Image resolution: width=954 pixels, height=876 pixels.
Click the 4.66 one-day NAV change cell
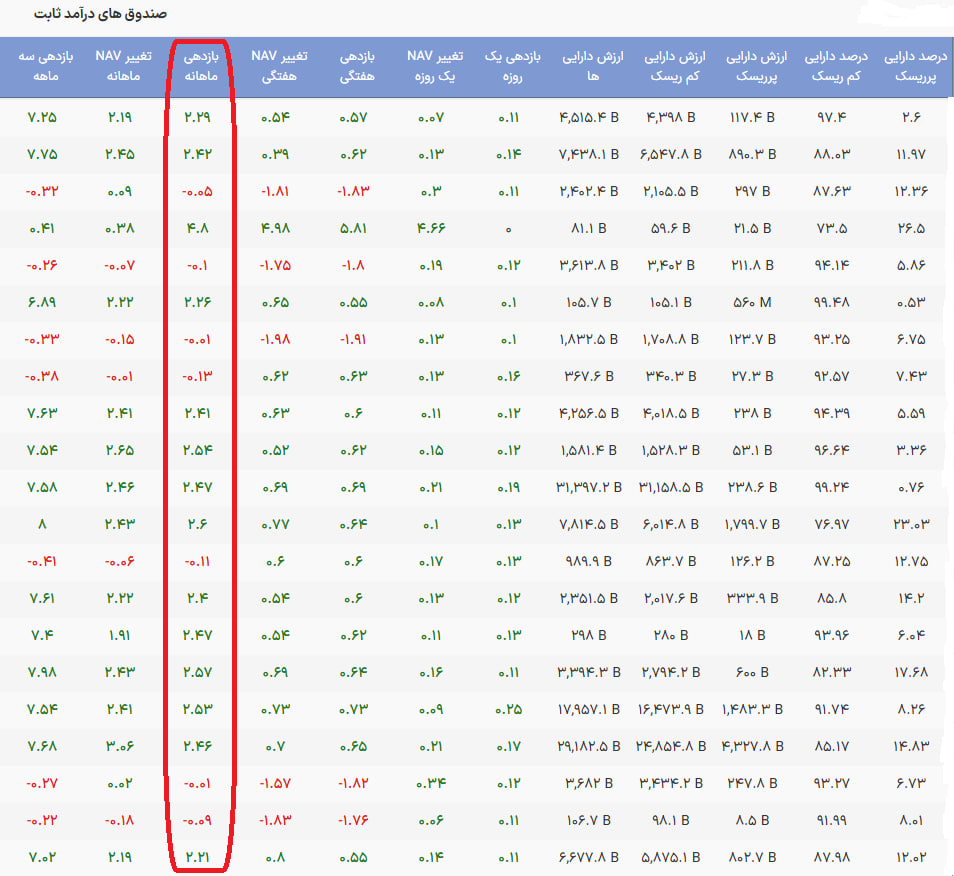(434, 228)
